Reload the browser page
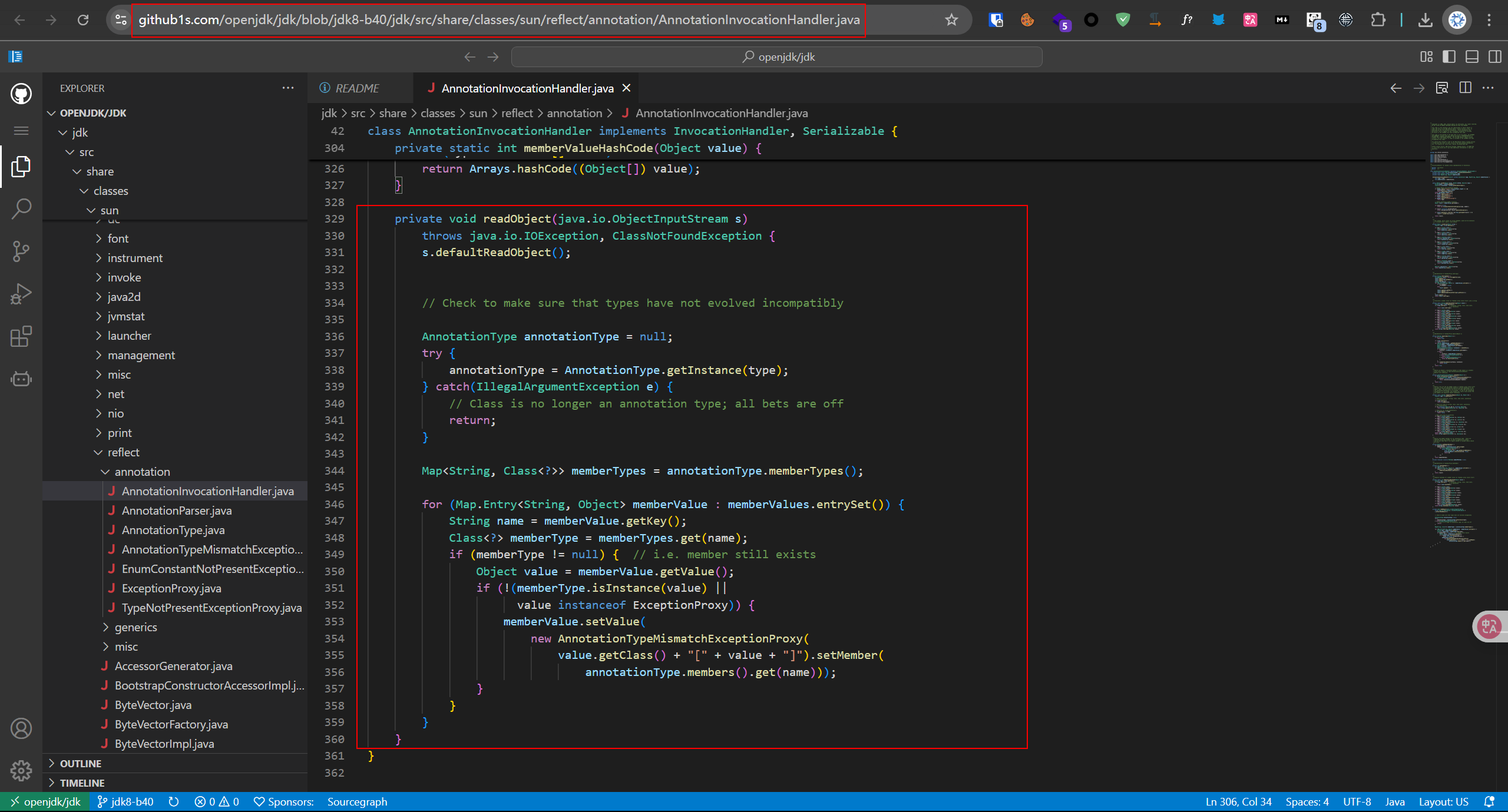The width and height of the screenshot is (1508, 812). [x=83, y=20]
